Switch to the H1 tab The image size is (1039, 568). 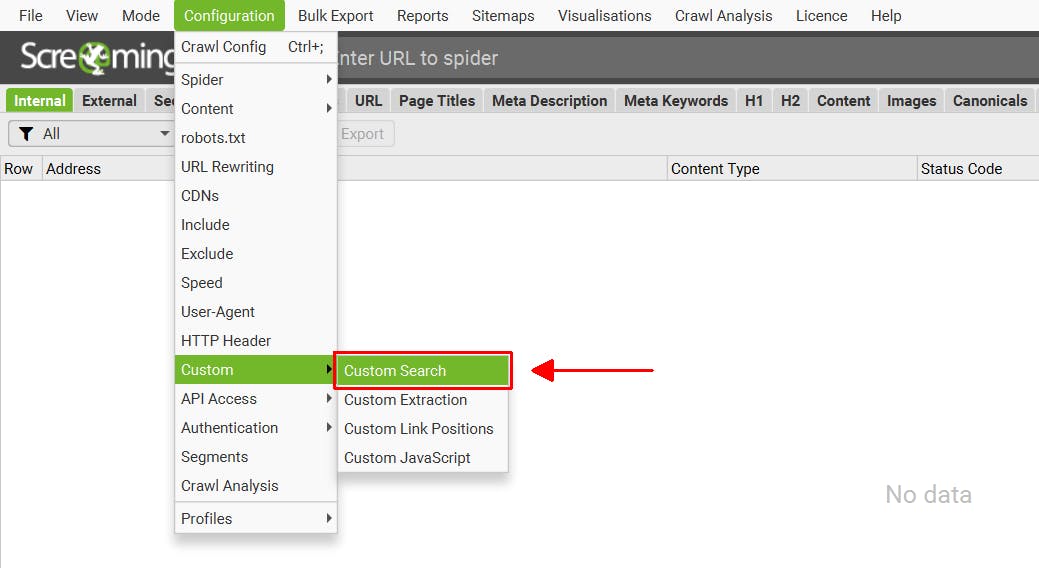754,101
